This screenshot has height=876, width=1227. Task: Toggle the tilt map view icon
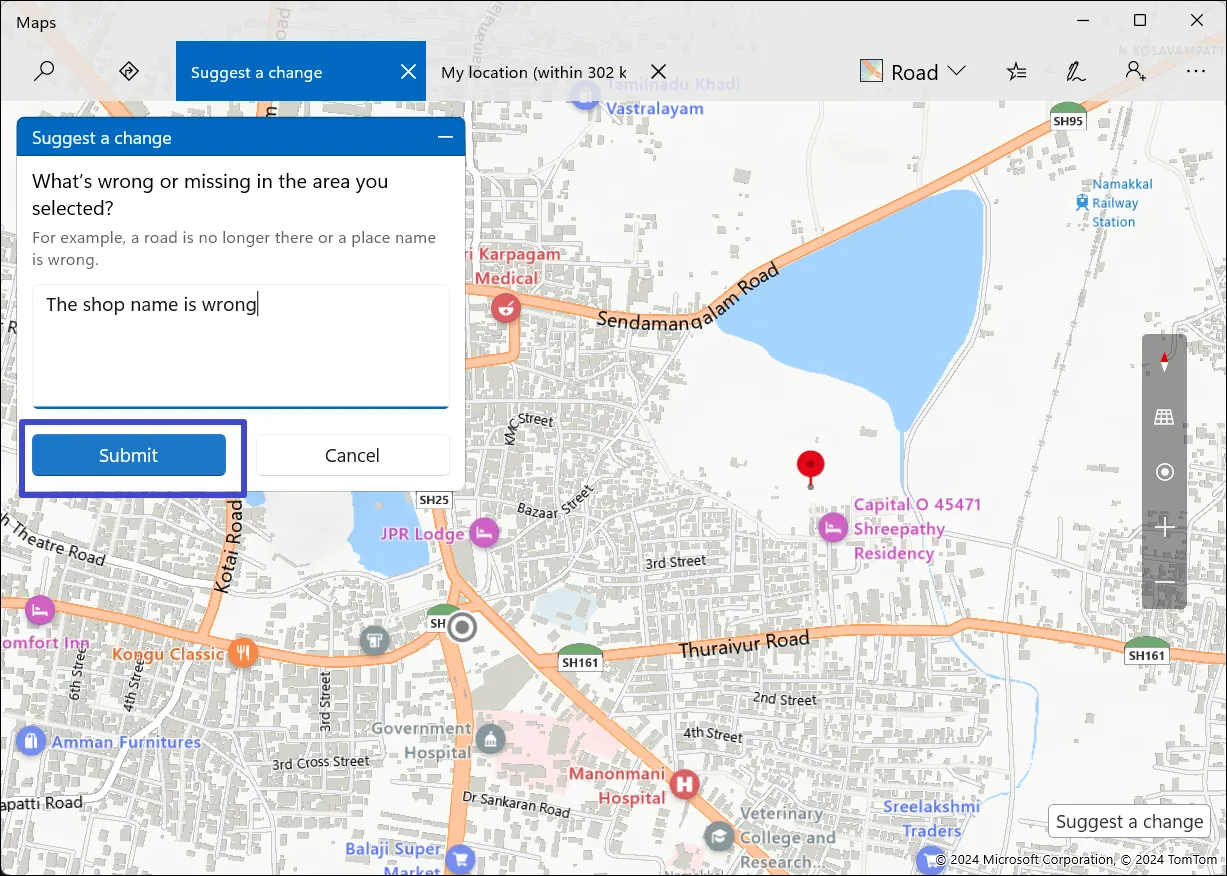click(x=1164, y=417)
